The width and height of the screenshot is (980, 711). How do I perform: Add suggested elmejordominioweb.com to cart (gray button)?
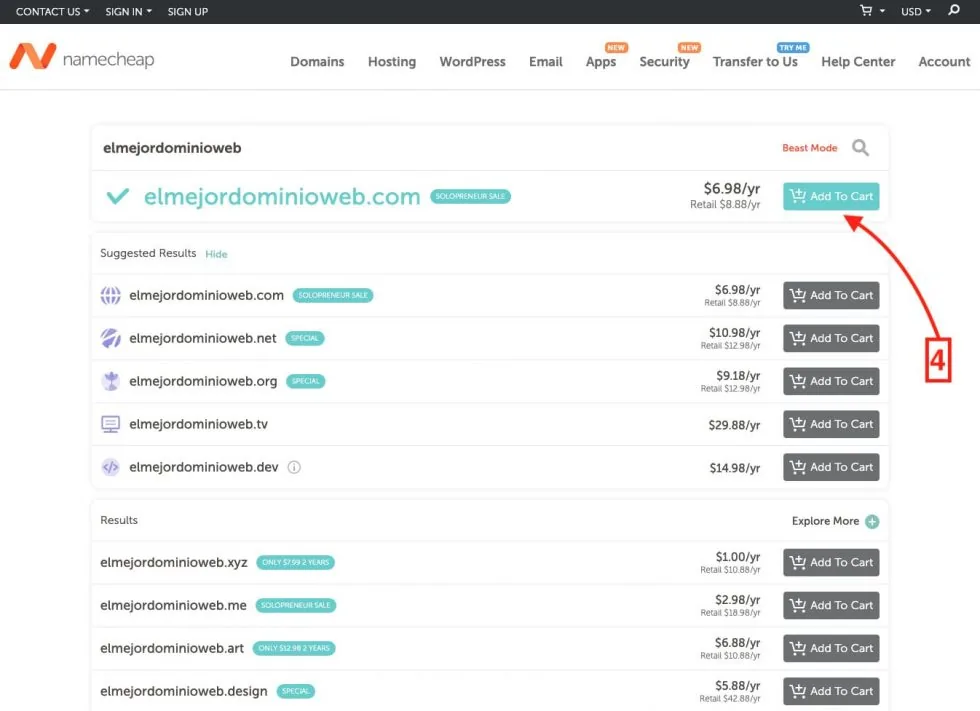coord(831,295)
